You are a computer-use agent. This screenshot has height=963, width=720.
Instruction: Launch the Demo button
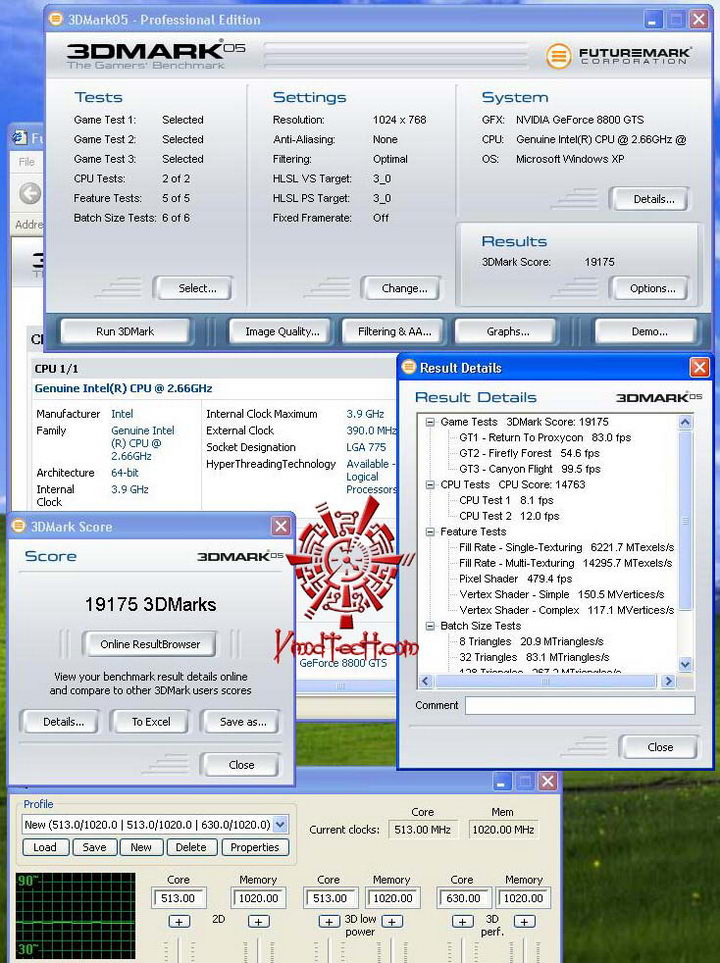649,331
